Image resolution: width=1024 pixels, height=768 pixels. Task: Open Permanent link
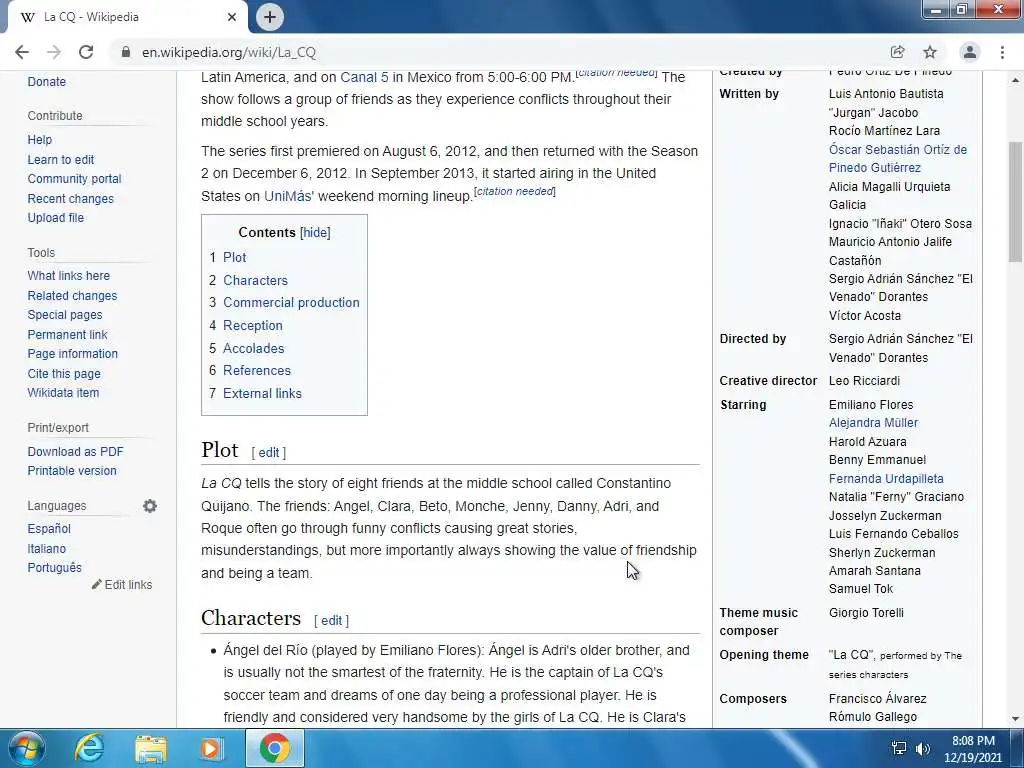pyautogui.click(x=67, y=334)
